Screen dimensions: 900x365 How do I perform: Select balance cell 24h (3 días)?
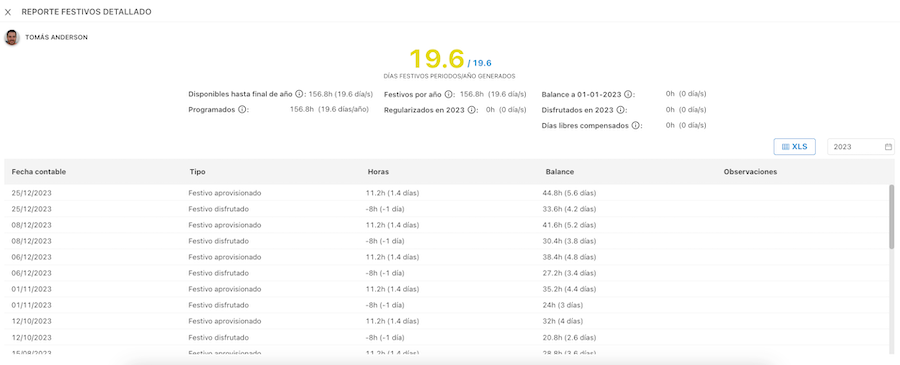(x=564, y=305)
